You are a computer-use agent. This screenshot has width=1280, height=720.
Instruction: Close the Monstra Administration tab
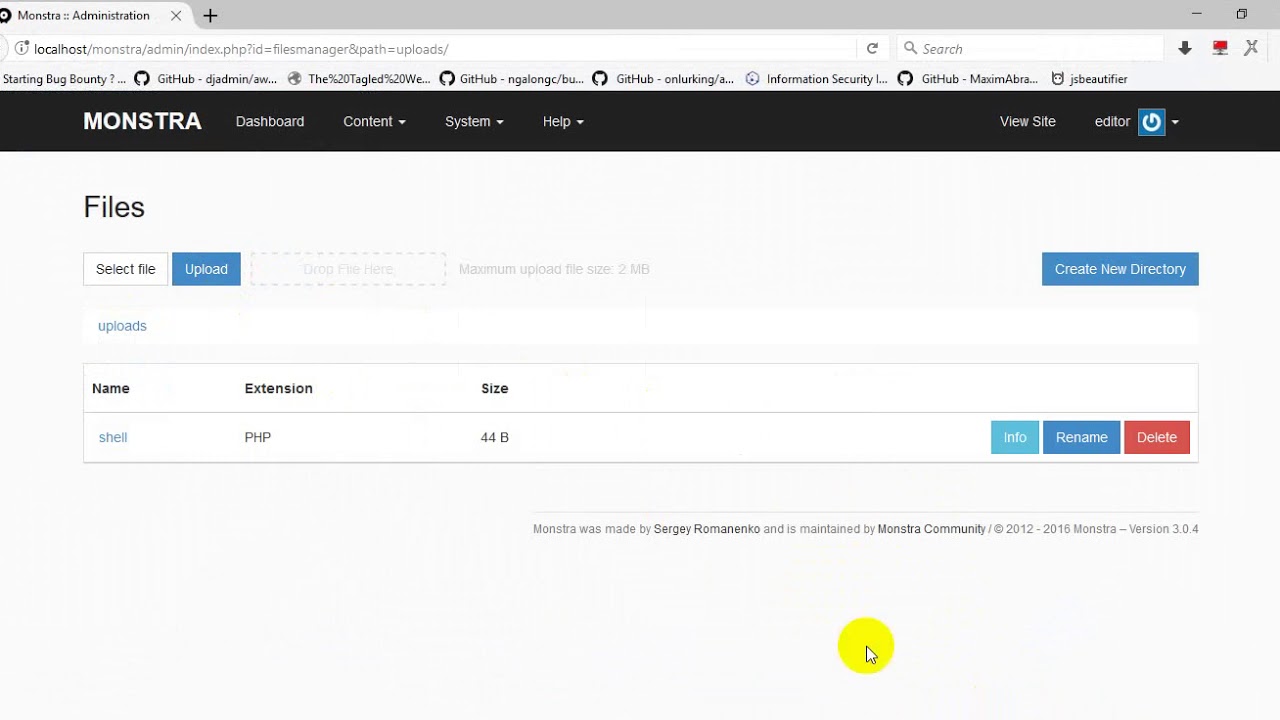[176, 16]
